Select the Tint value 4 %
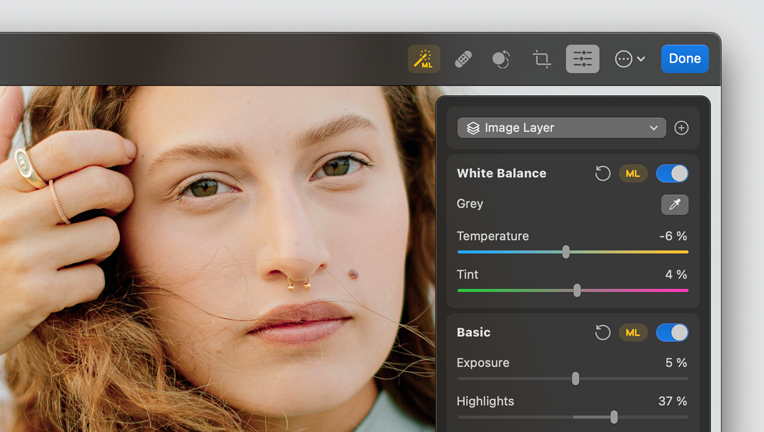Viewport: 764px width, 432px height. pyautogui.click(x=676, y=275)
